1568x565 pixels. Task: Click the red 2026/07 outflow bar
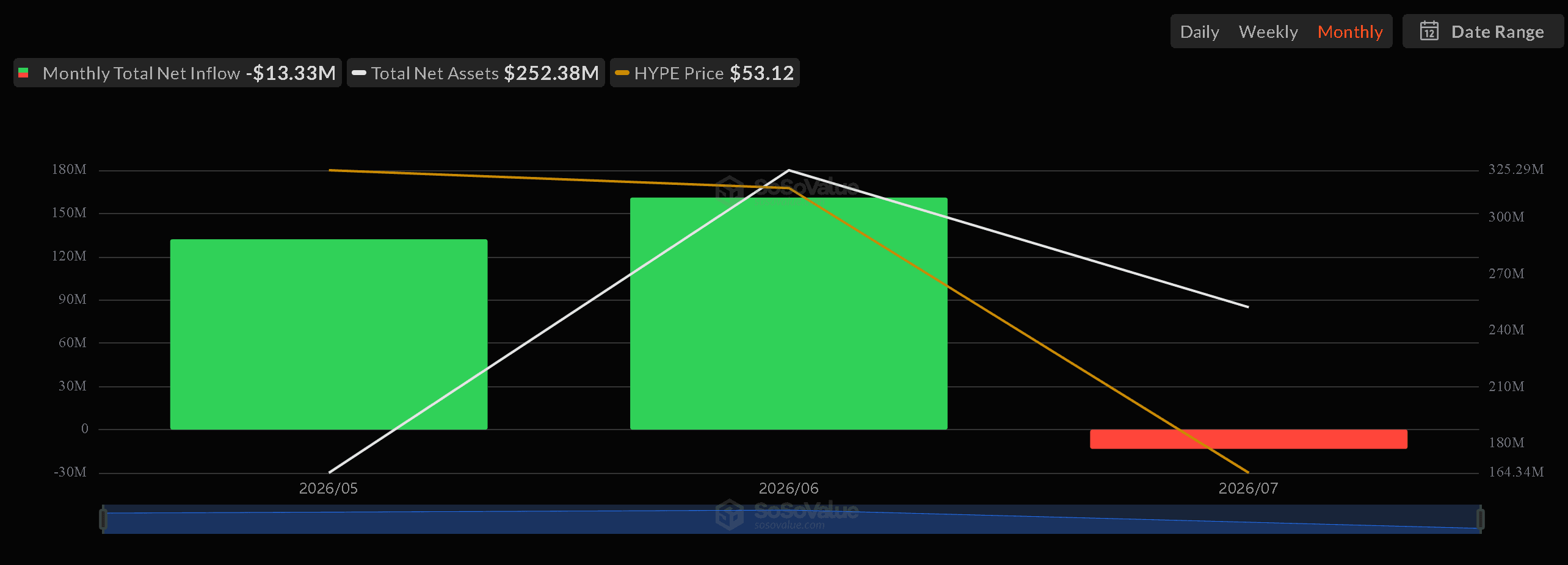tap(1248, 439)
